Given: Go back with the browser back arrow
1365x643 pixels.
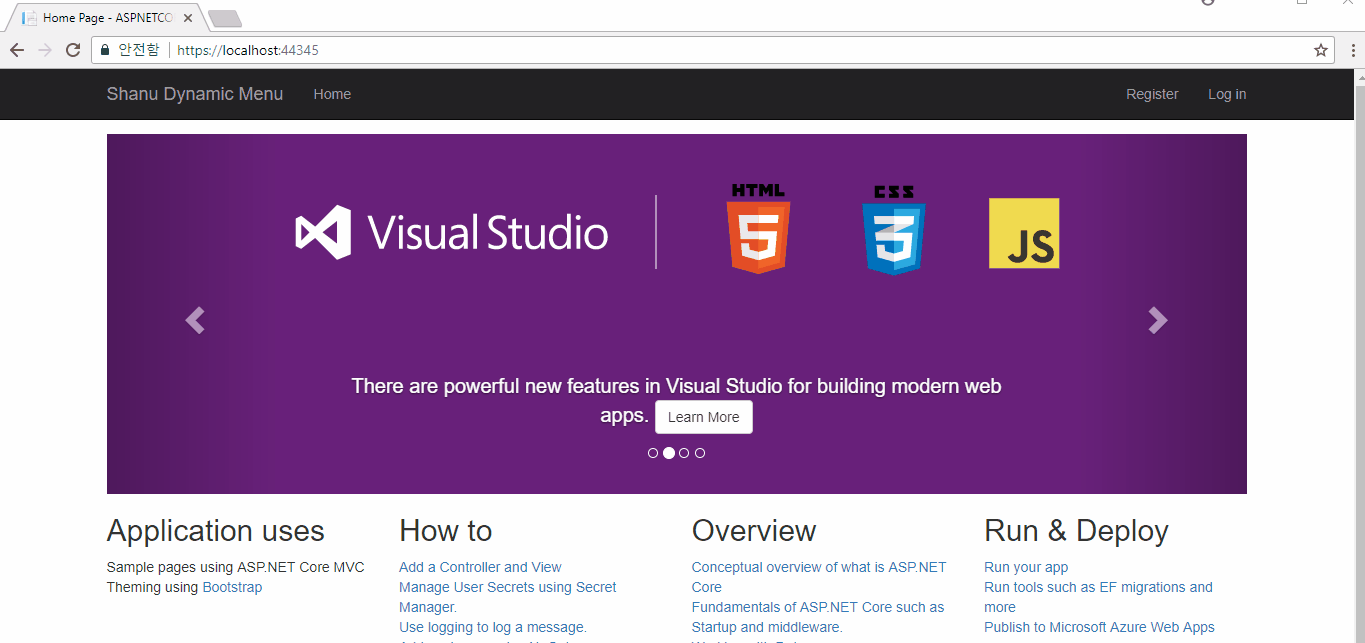Looking at the screenshot, I should pyautogui.click(x=17, y=50).
